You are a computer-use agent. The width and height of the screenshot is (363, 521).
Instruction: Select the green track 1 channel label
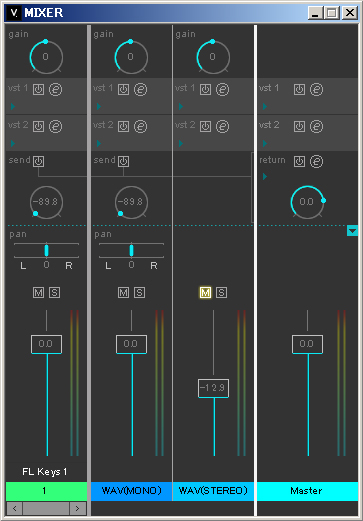[x=46, y=491]
